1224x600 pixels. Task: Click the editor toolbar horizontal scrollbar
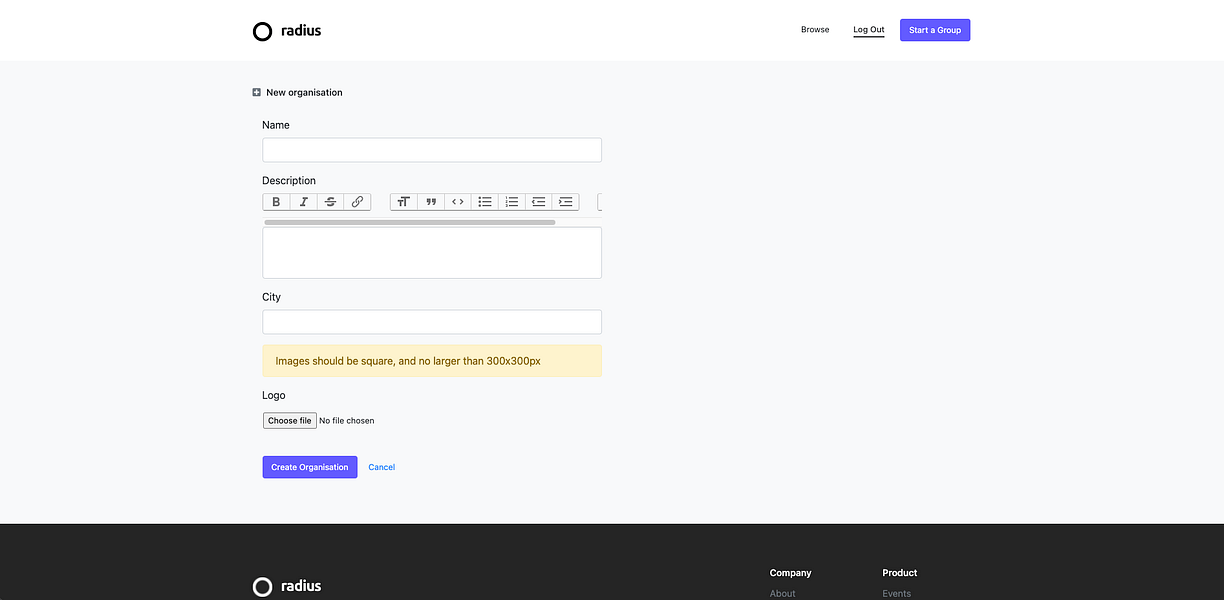(410, 222)
